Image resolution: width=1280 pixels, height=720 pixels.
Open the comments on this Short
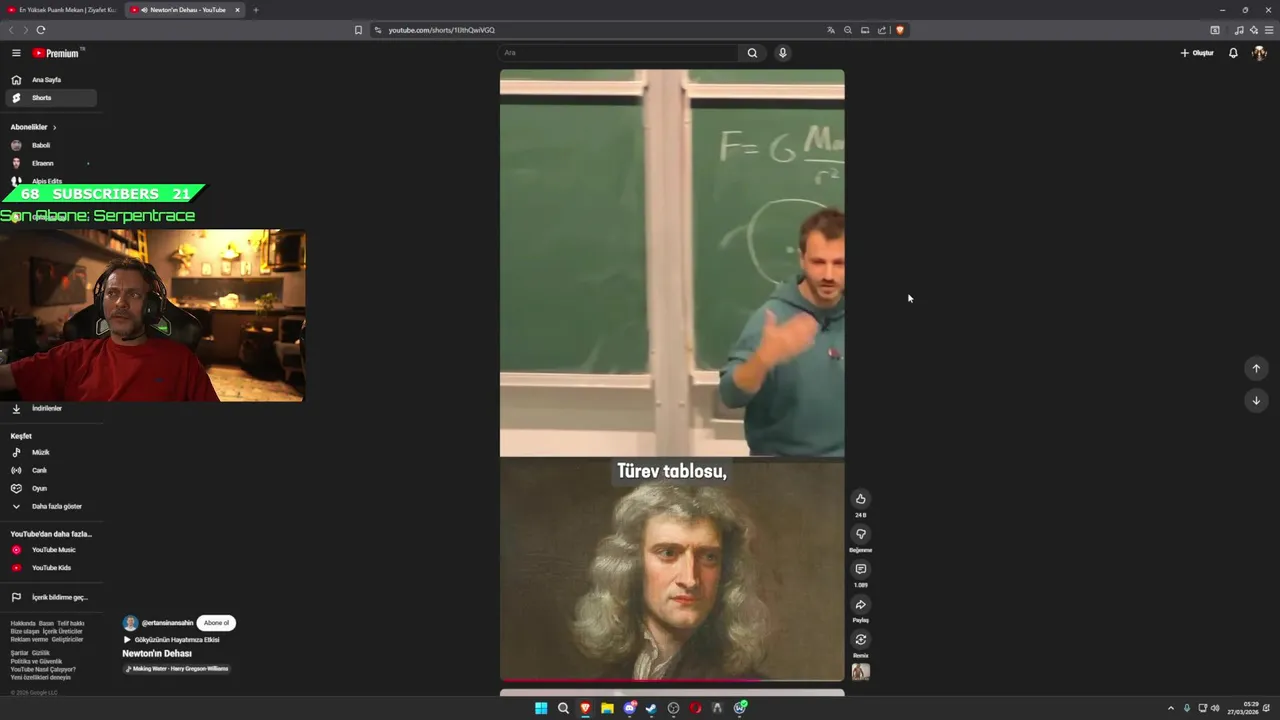(860, 569)
